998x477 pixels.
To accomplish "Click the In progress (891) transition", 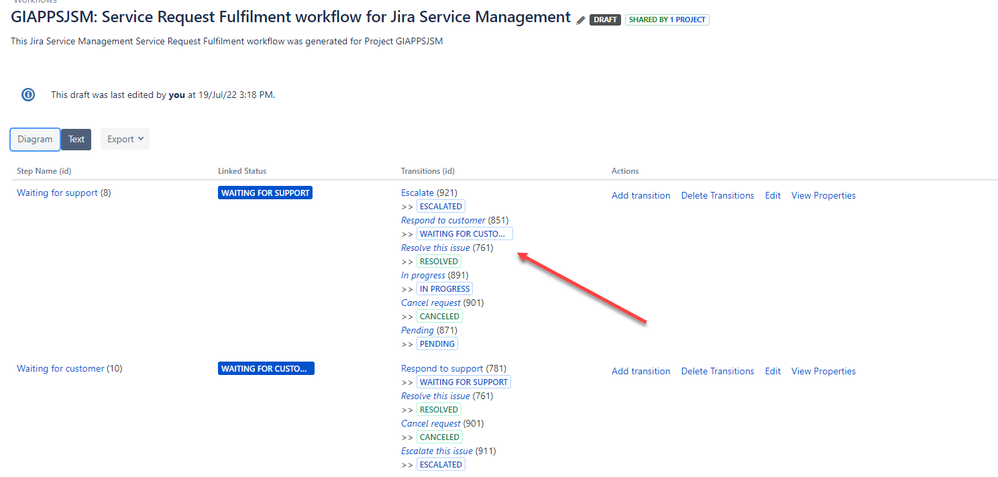I will [x=423, y=275].
